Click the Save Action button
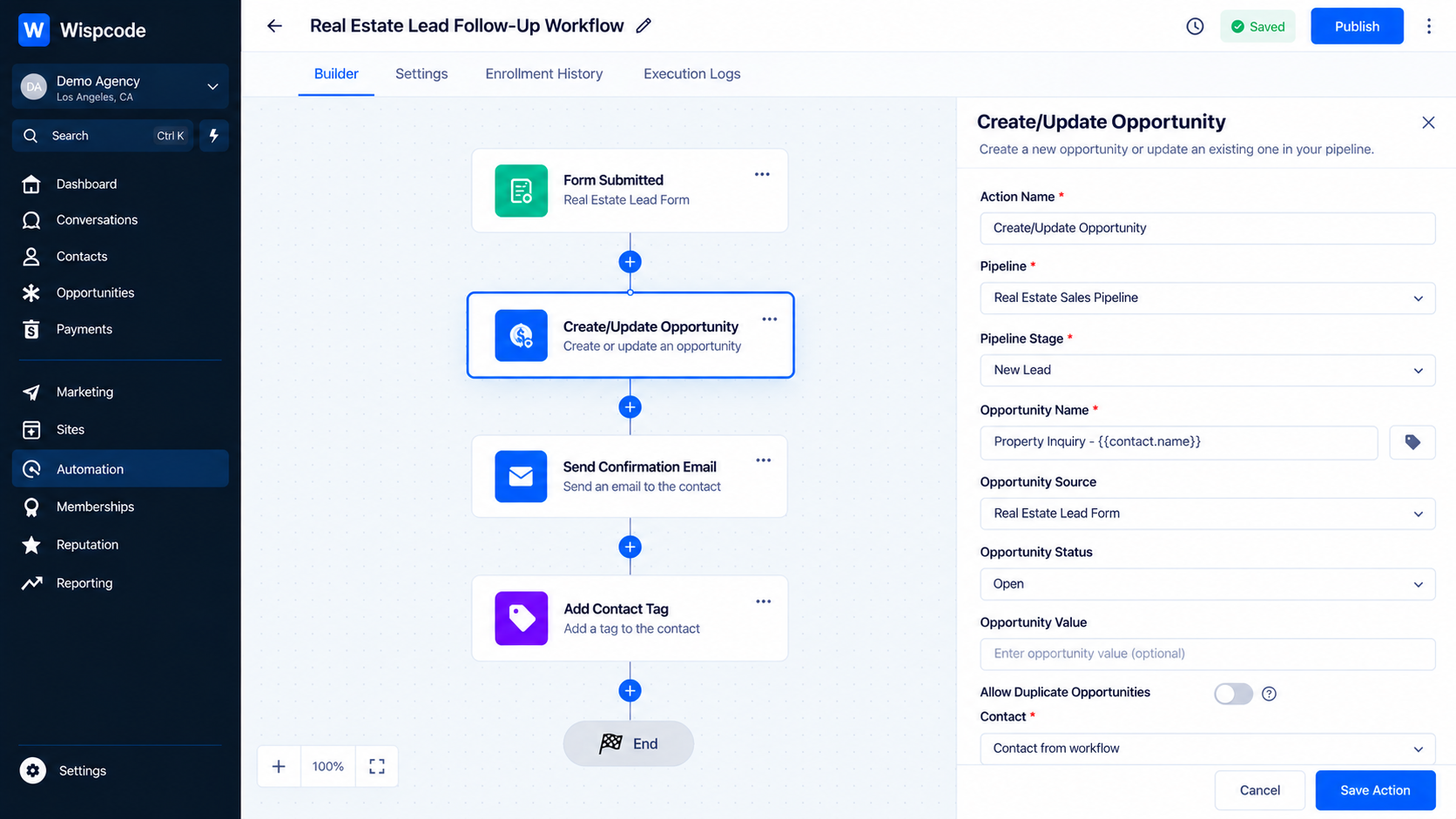1456x819 pixels. pyautogui.click(x=1375, y=790)
